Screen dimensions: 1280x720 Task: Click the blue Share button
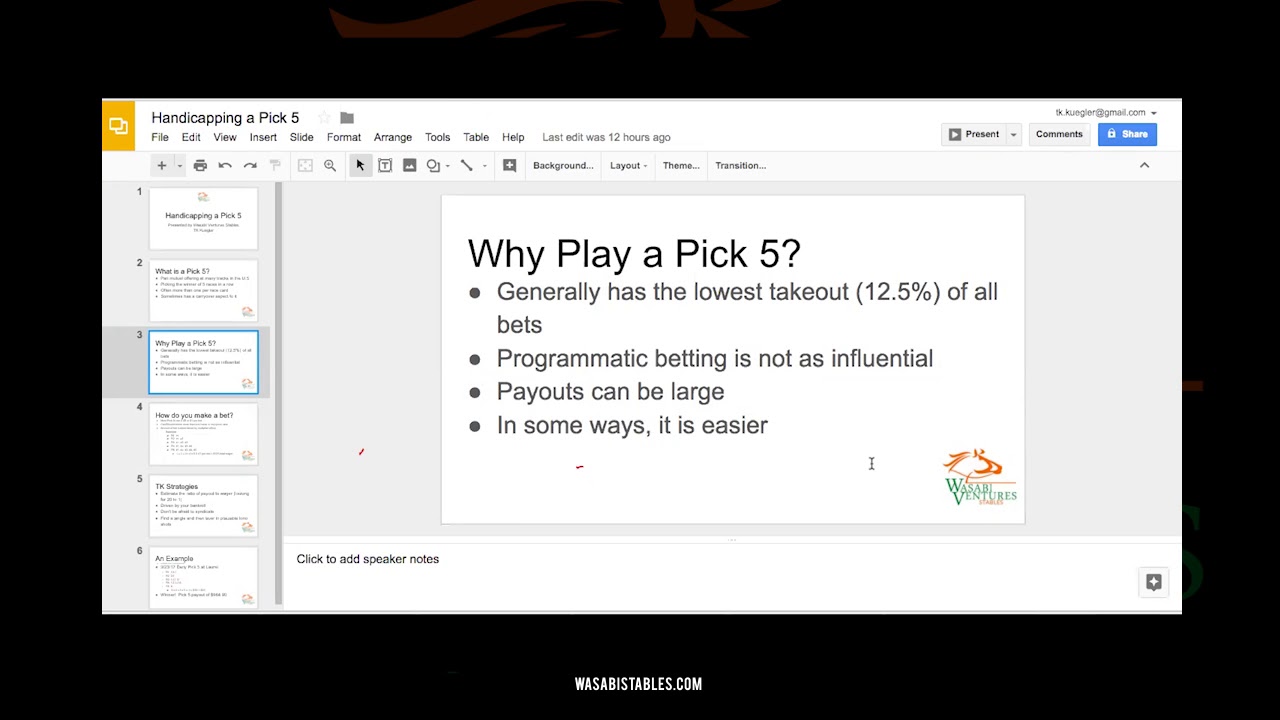click(x=1127, y=134)
